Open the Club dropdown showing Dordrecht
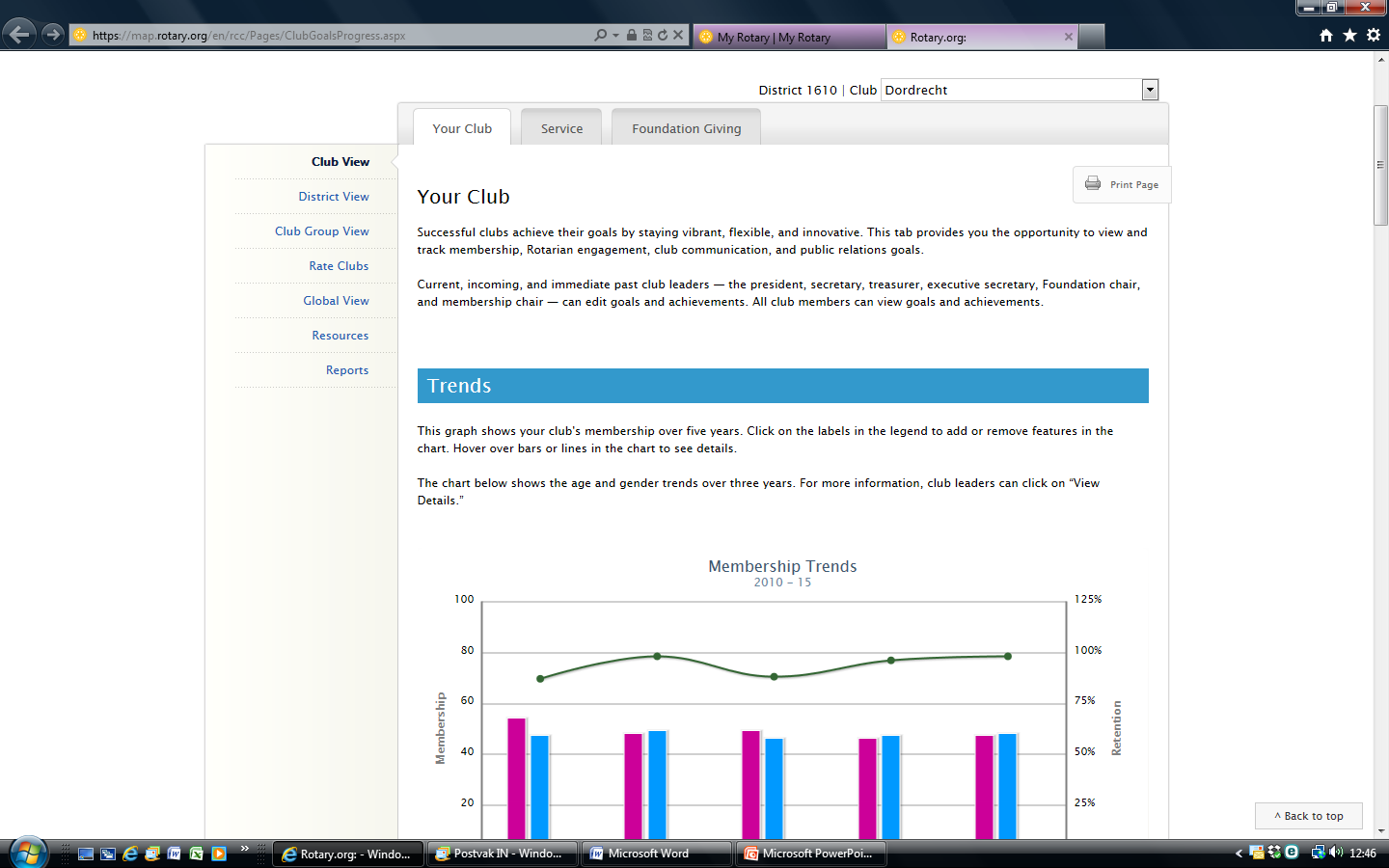Image resolution: width=1389 pixels, height=868 pixels. (1020, 90)
